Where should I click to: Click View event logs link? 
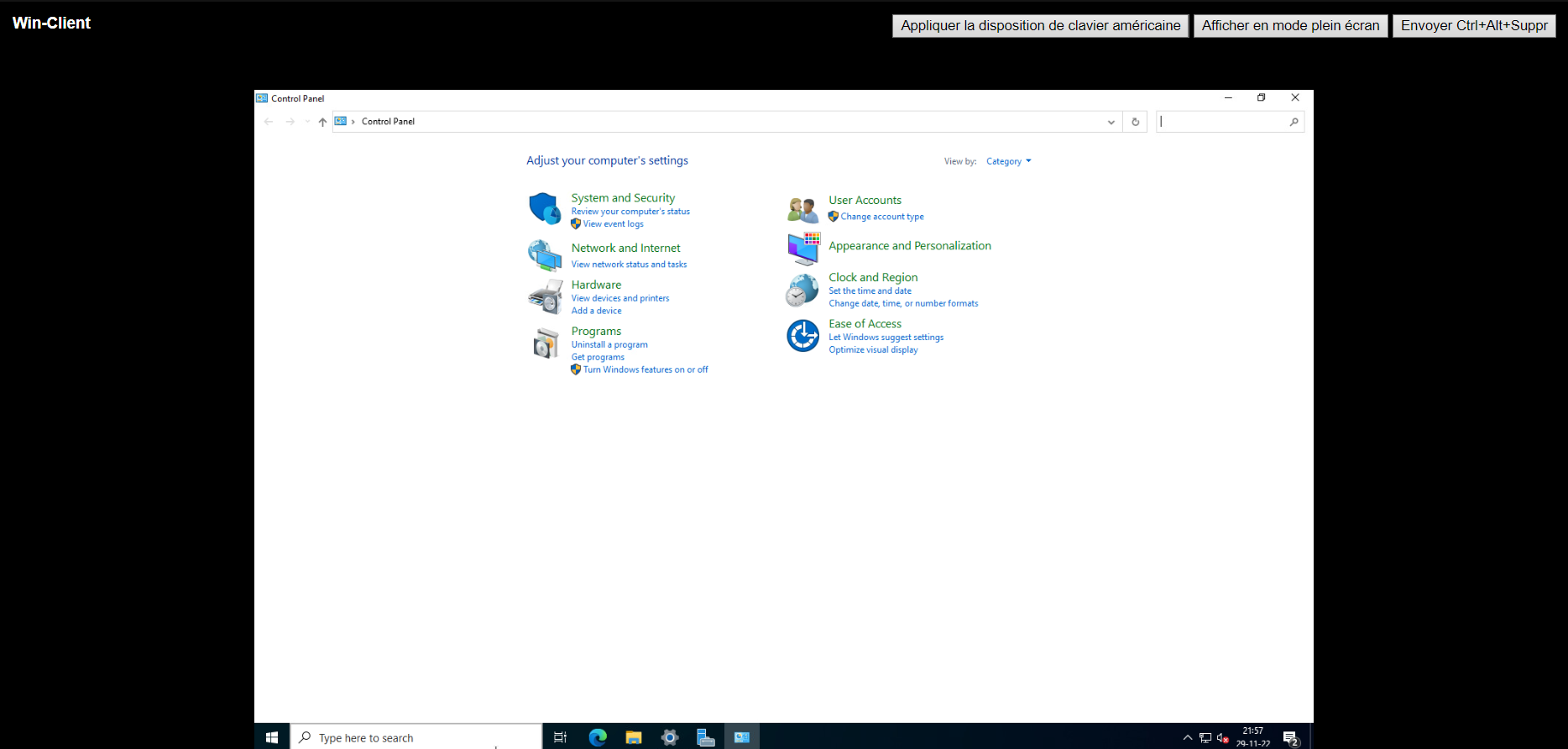click(x=614, y=224)
